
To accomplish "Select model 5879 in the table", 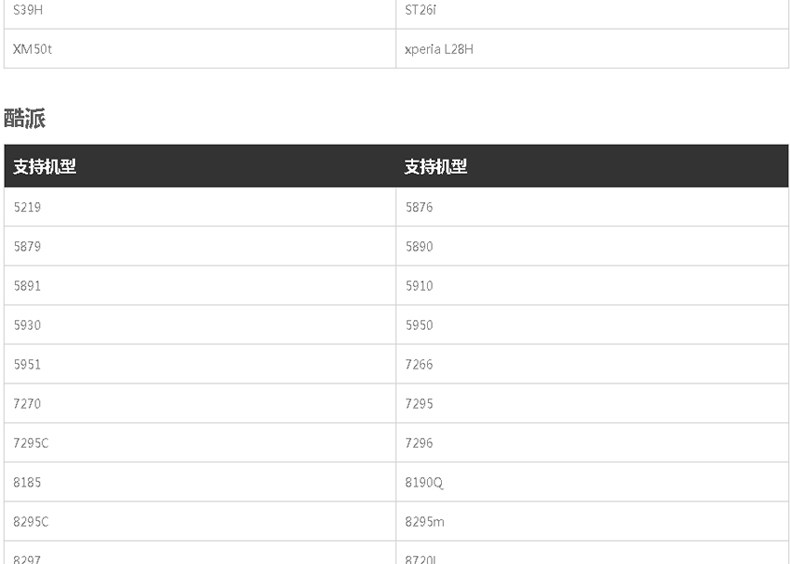I will (x=27, y=246).
